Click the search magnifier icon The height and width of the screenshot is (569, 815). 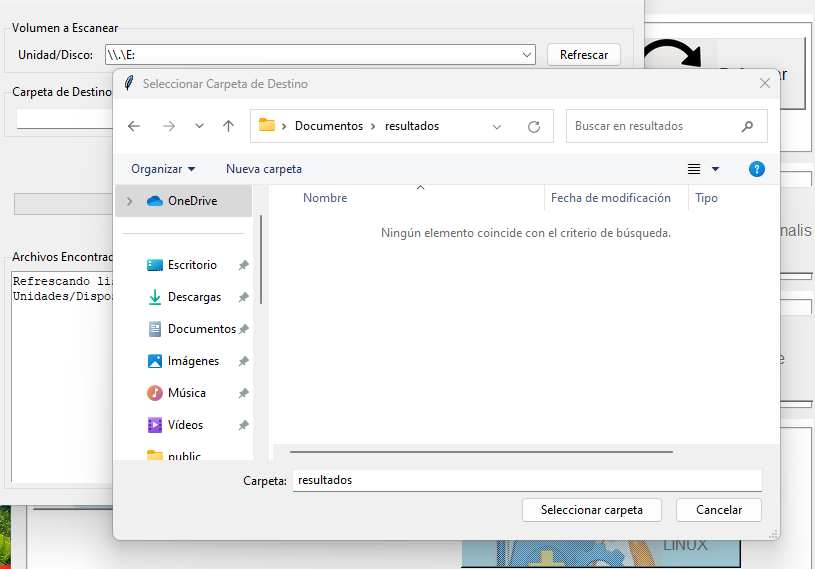click(x=747, y=126)
